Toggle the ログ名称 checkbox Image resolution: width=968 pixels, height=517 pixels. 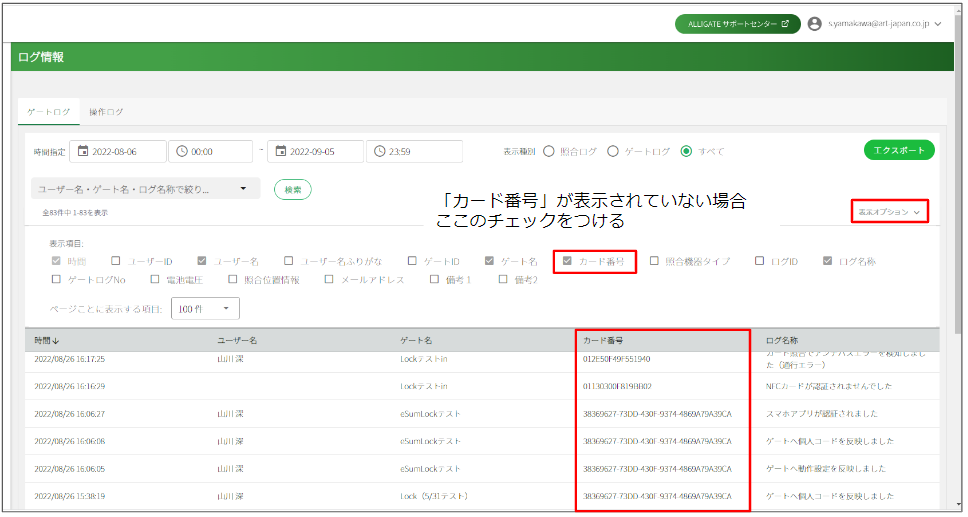[x=827, y=261]
